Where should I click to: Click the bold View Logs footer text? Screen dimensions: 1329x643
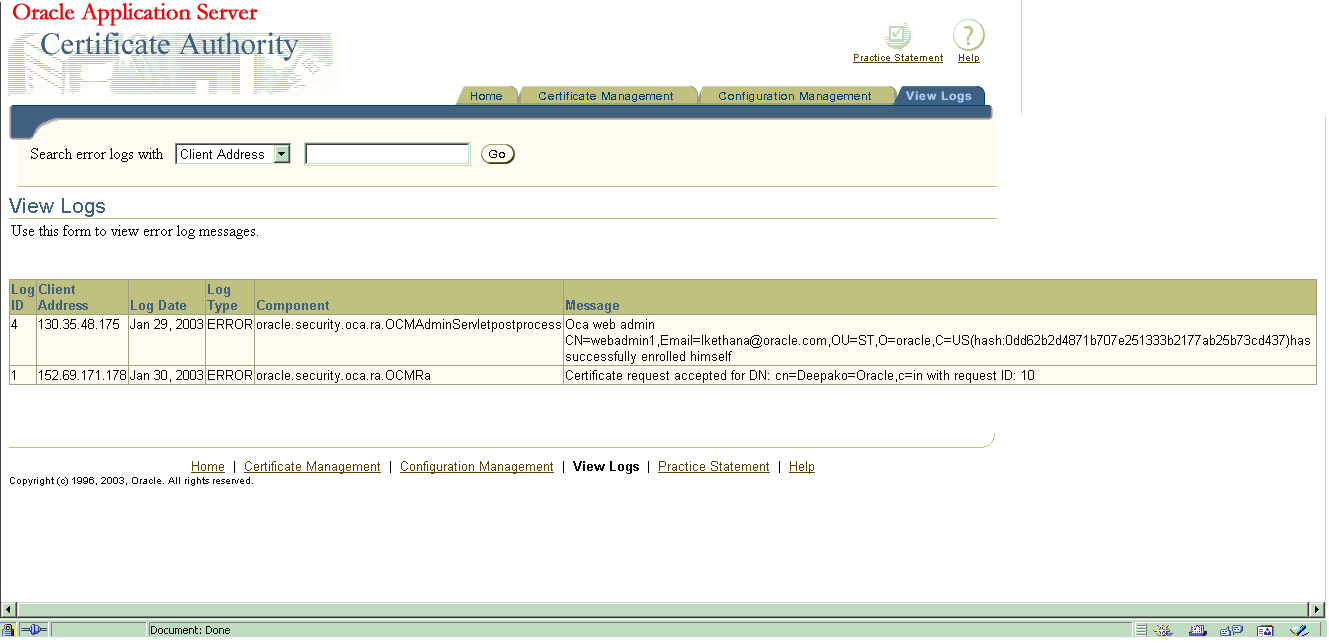[x=606, y=467]
